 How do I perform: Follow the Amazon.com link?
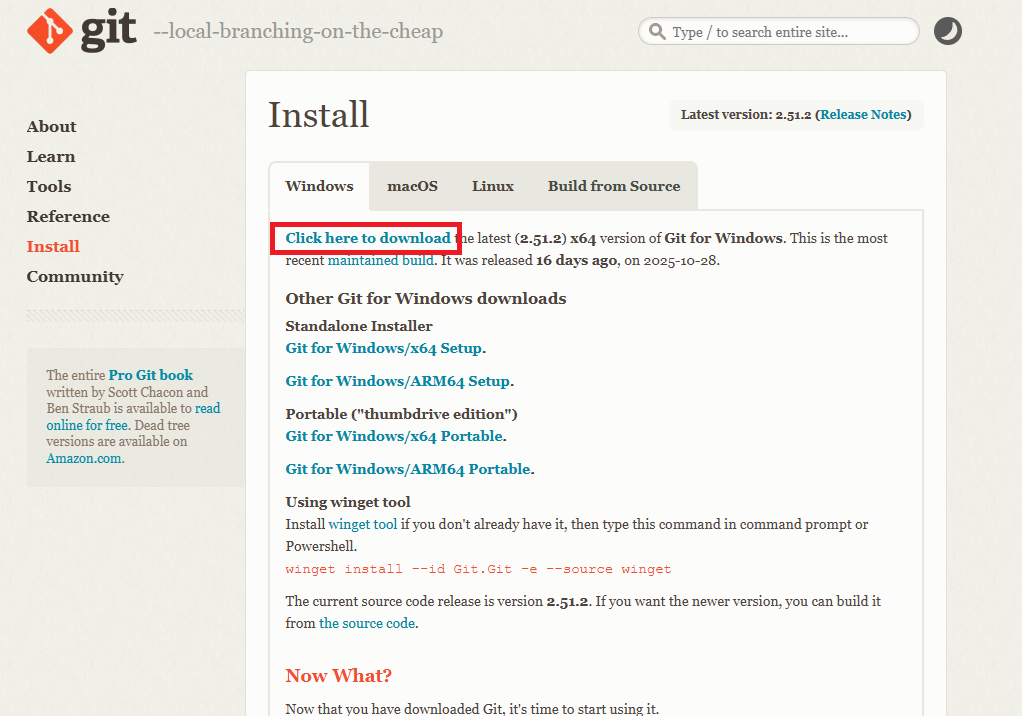pos(84,458)
